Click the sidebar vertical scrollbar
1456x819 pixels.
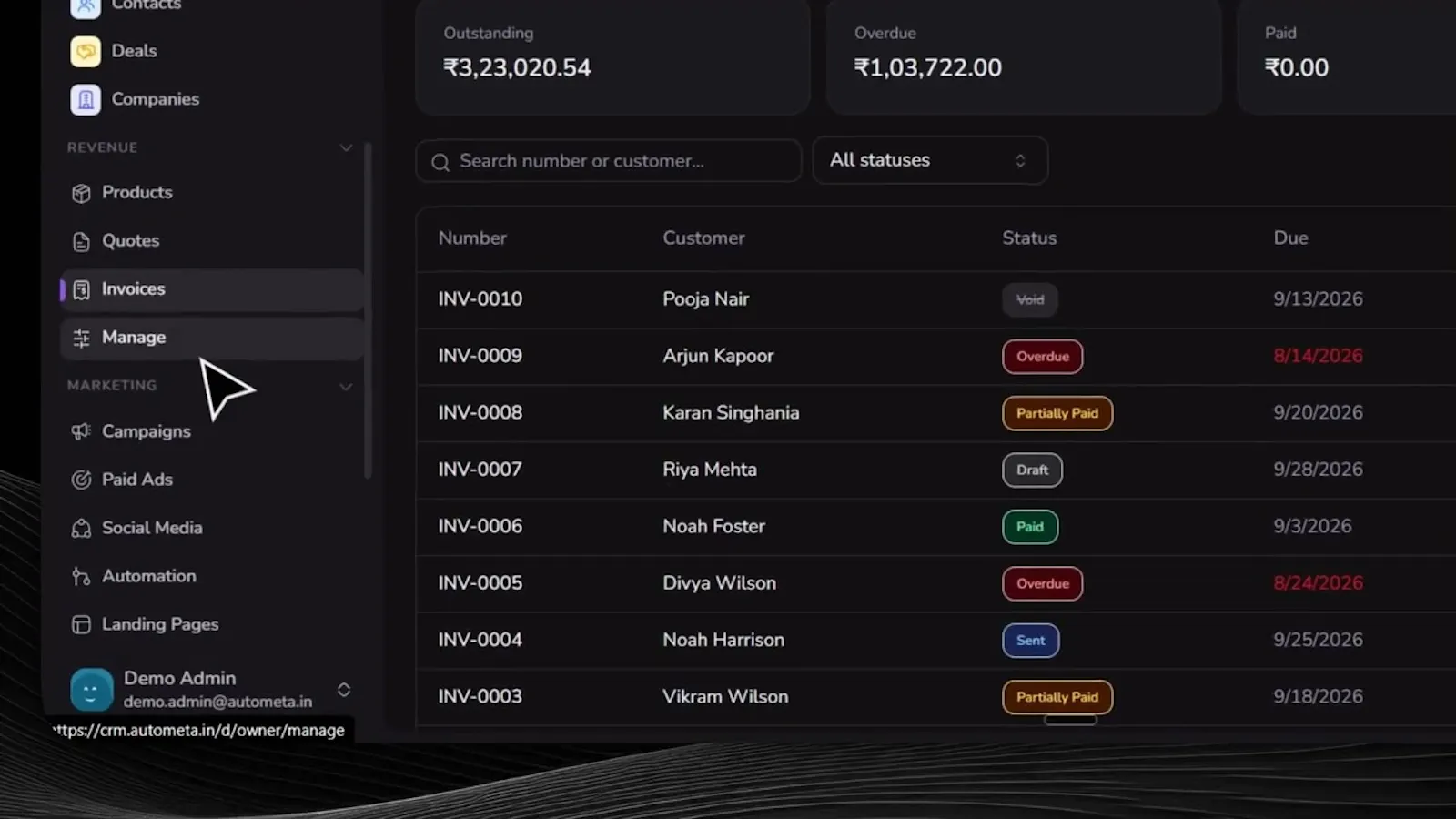tap(368, 309)
